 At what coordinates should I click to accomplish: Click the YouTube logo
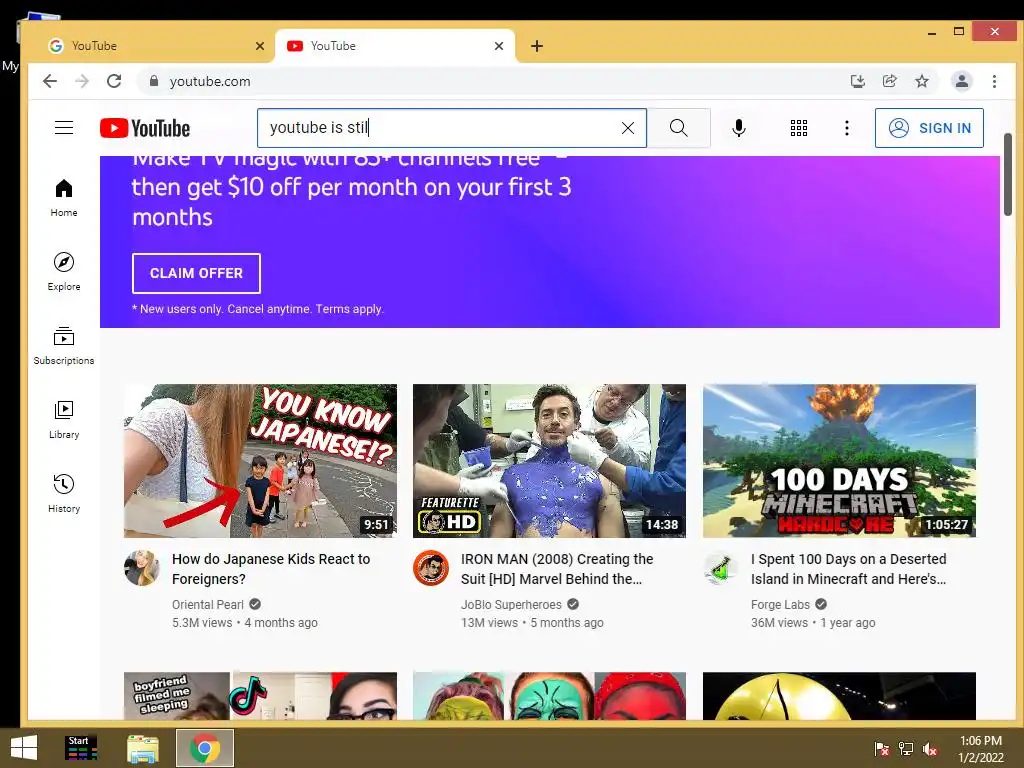point(145,128)
